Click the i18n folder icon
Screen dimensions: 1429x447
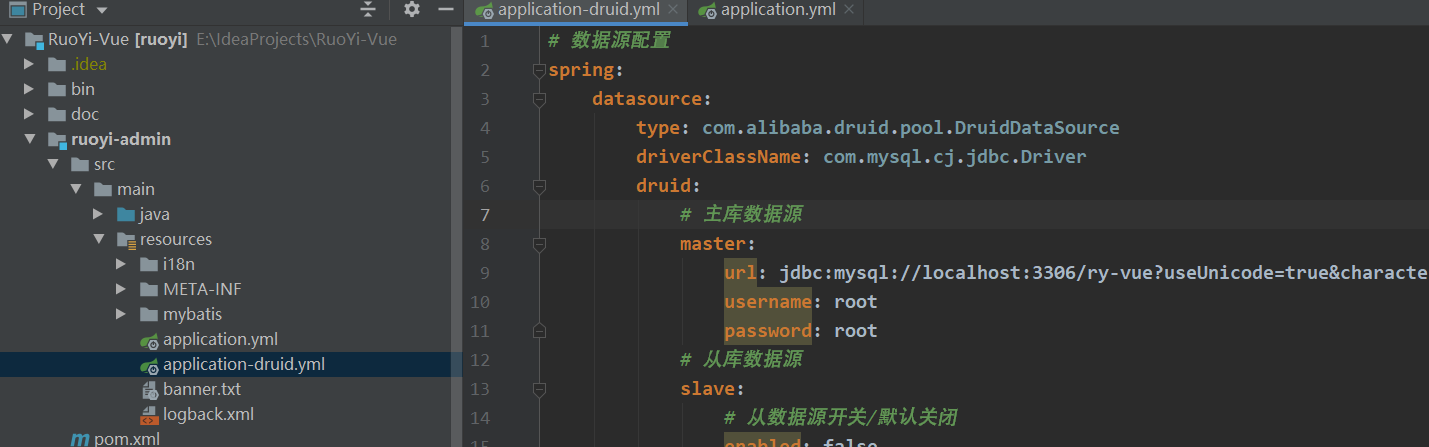(149, 264)
